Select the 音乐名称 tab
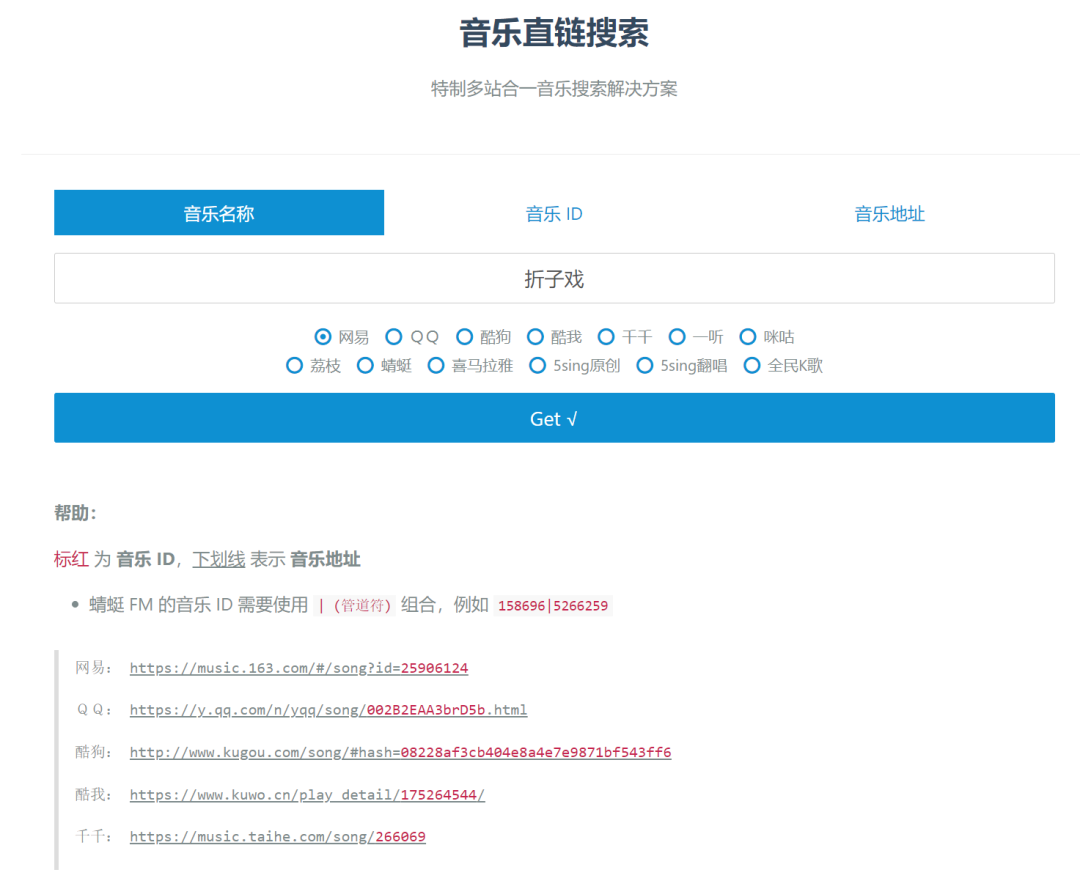This screenshot has height=878, width=1080. [x=219, y=212]
